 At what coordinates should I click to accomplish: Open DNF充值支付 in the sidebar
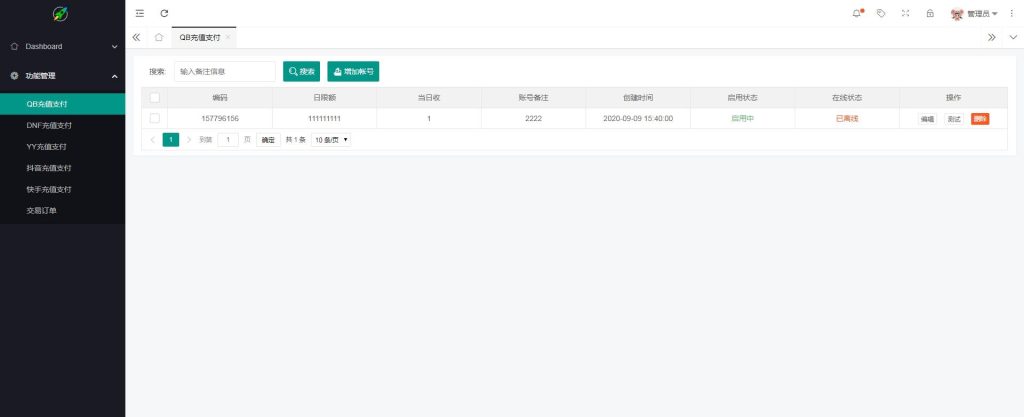[x=49, y=126]
